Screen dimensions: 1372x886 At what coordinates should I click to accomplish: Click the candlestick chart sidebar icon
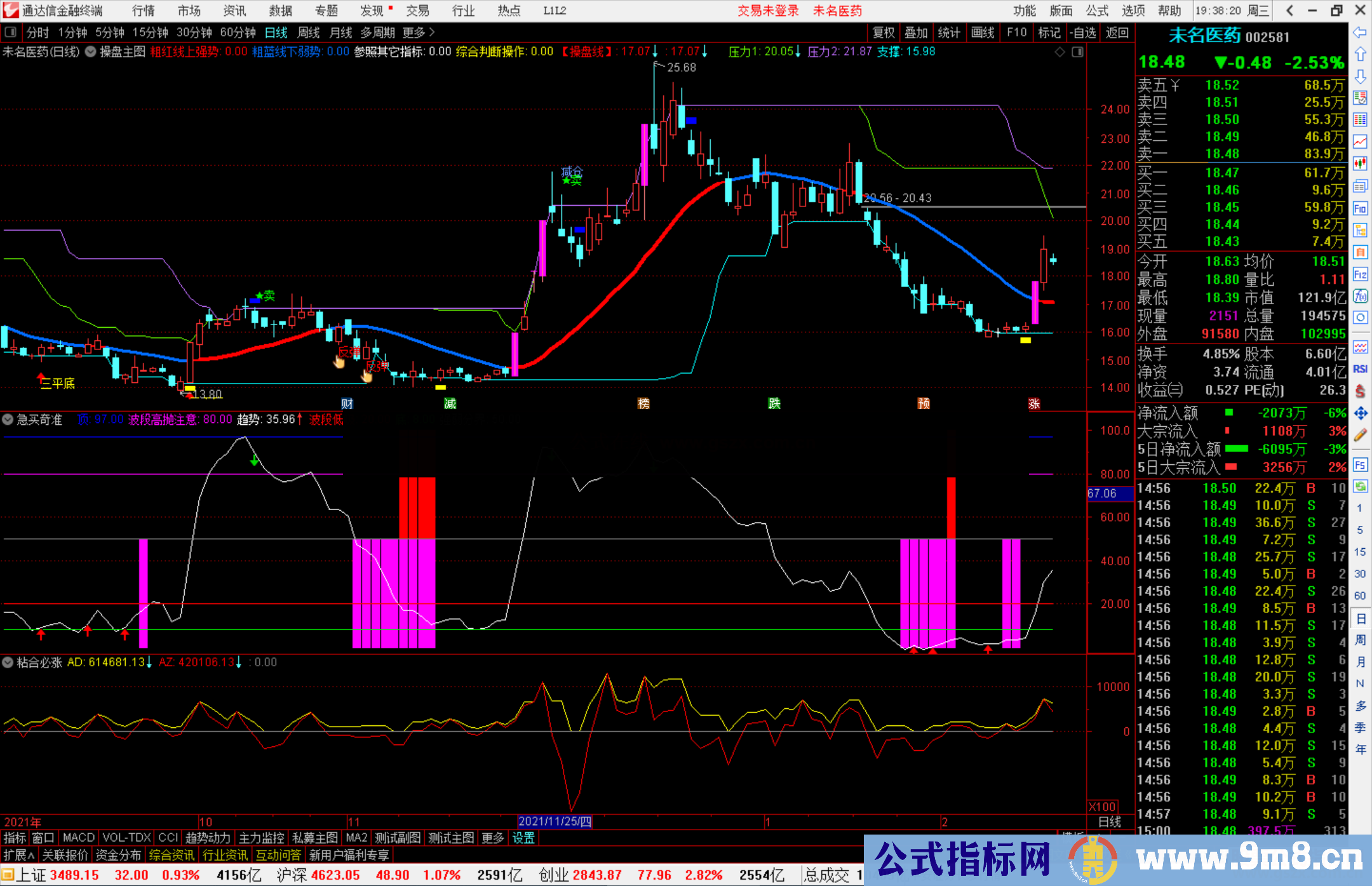[x=1360, y=164]
